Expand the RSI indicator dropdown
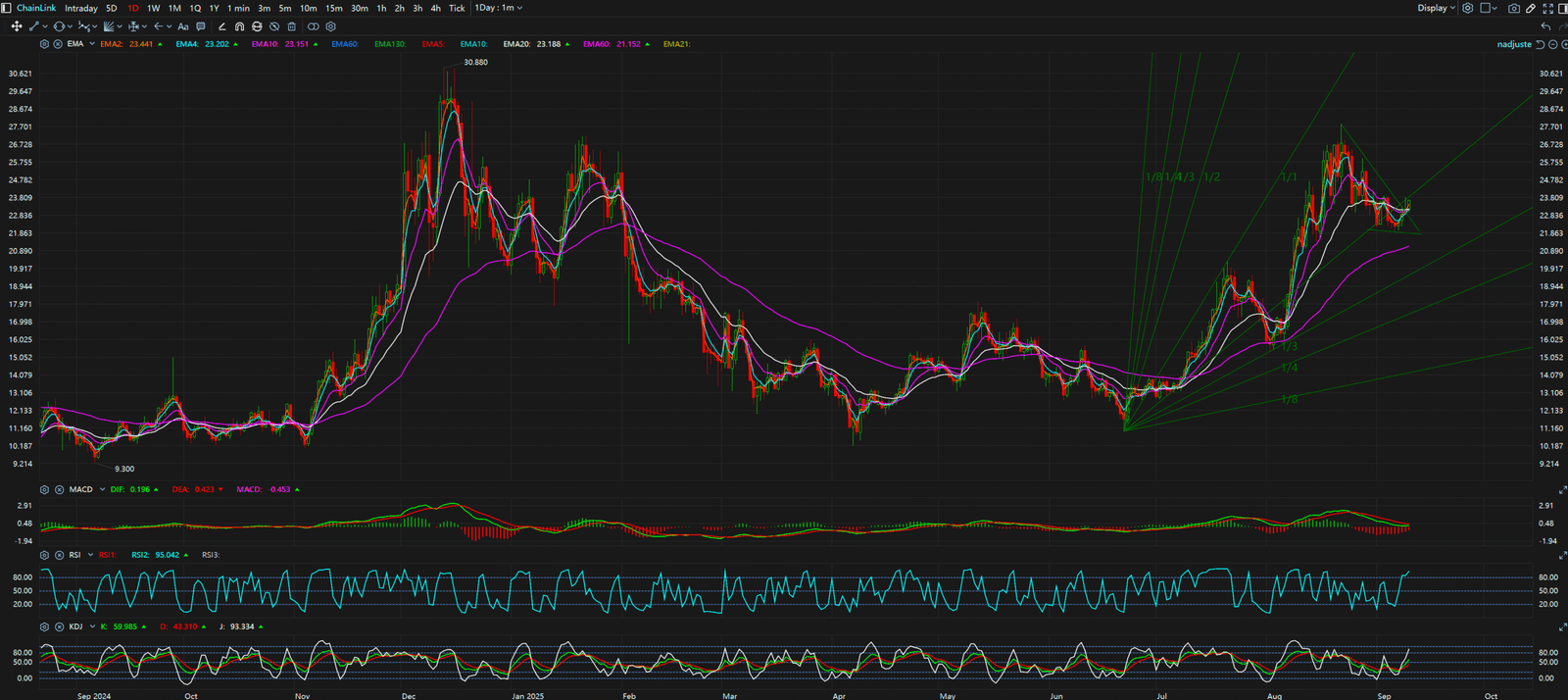The height and width of the screenshot is (700, 1568). pyautogui.click(x=92, y=555)
